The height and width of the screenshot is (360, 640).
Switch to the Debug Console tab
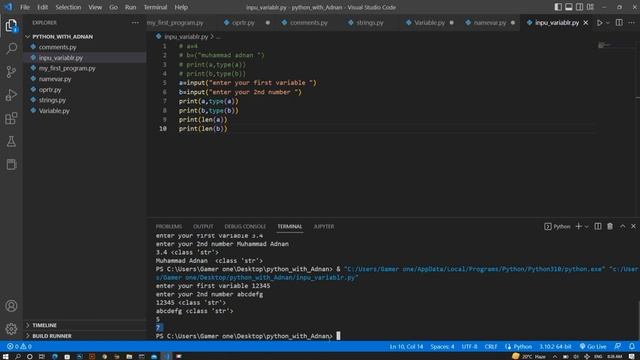245,227
